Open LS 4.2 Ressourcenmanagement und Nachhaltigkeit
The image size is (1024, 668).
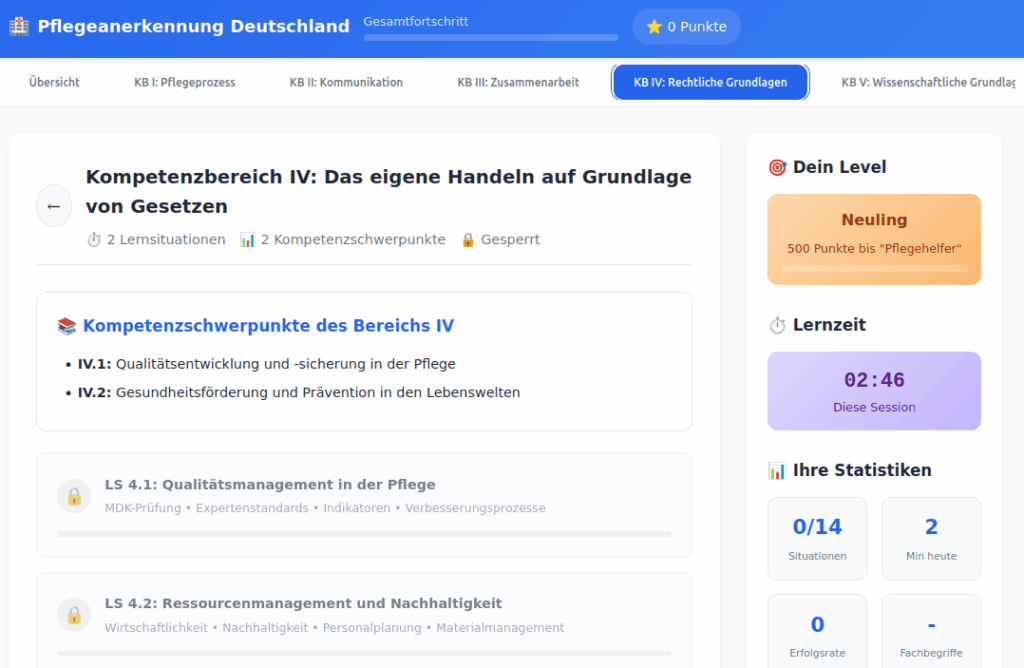click(x=364, y=615)
